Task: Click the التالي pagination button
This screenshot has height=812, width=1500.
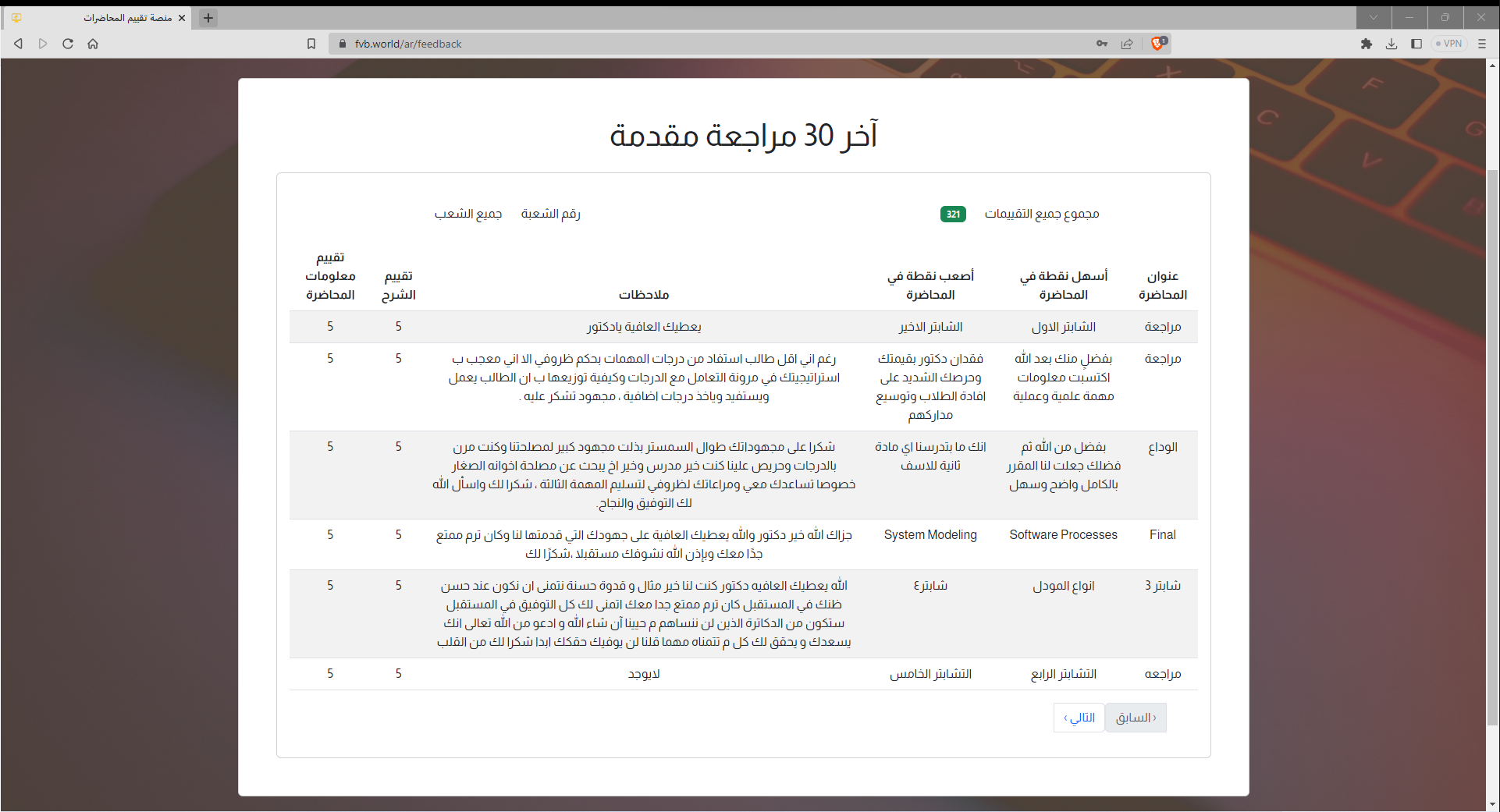Action: tap(1079, 718)
